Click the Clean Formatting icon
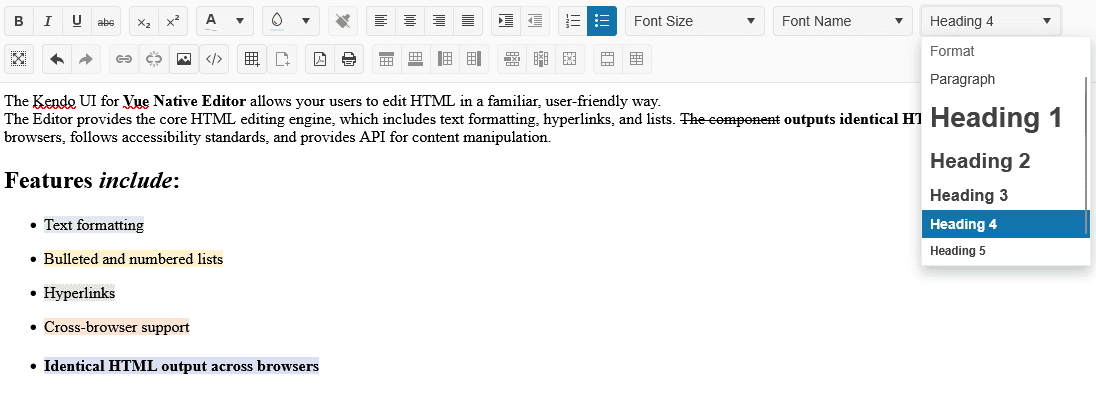This screenshot has height=408, width=1096. pos(342,21)
